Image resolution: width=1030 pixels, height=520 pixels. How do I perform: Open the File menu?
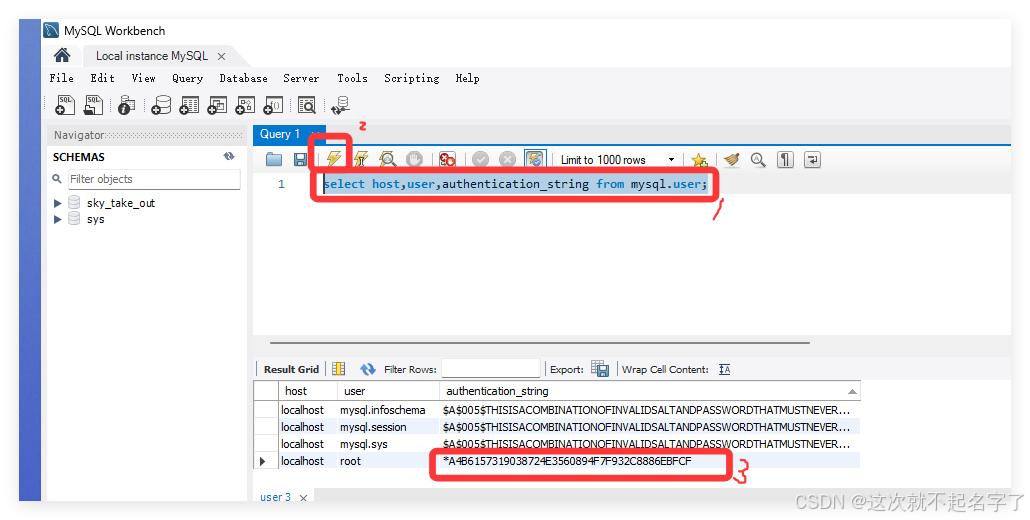[62, 78]
